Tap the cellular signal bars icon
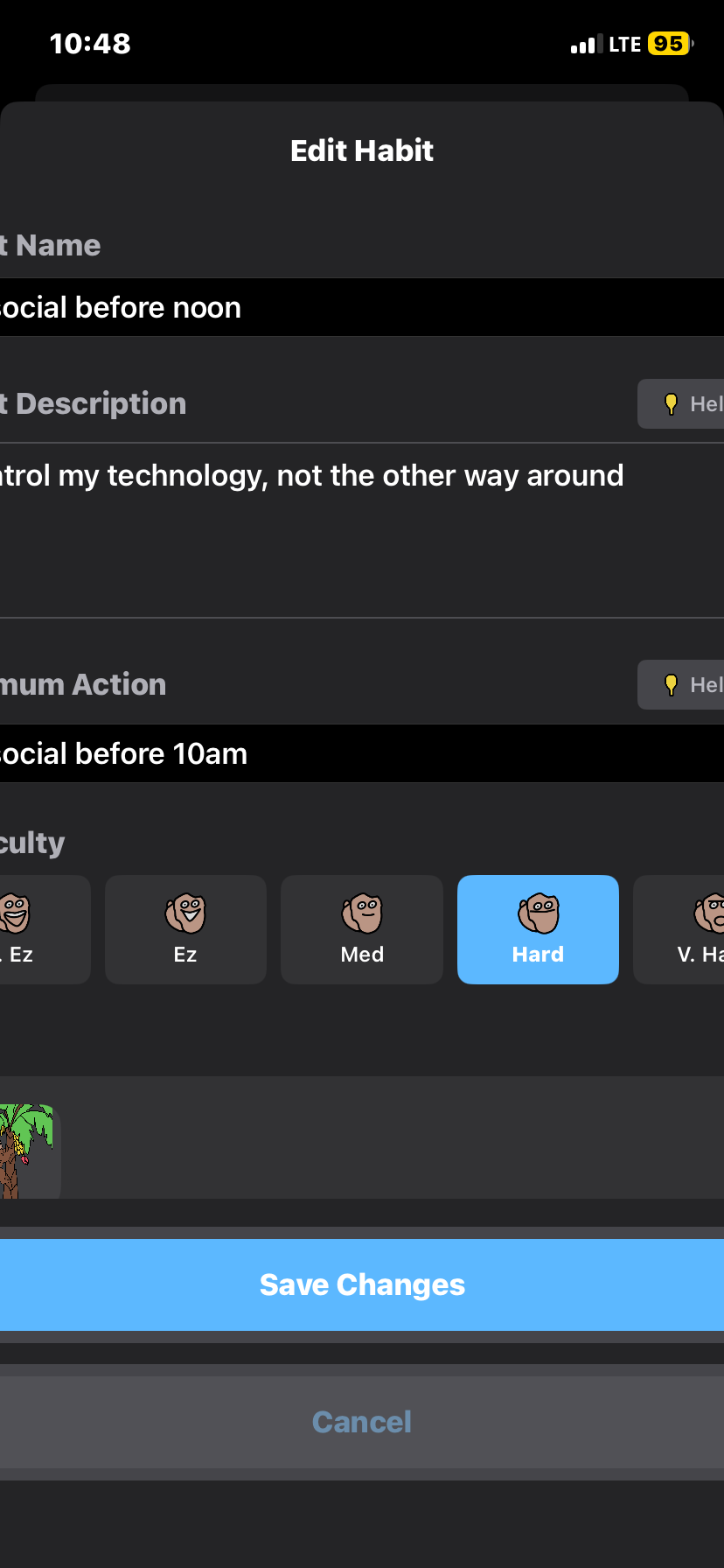 [587, 44]
